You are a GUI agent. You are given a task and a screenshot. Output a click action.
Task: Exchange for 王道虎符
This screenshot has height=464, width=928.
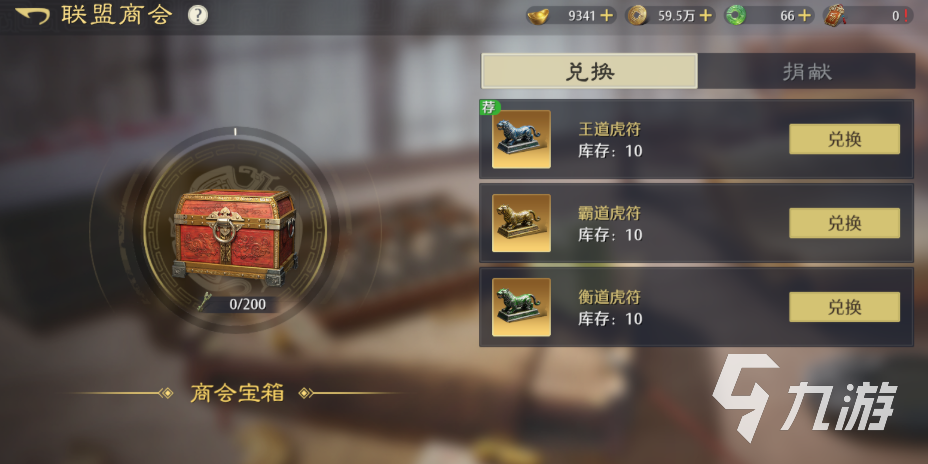845,139
